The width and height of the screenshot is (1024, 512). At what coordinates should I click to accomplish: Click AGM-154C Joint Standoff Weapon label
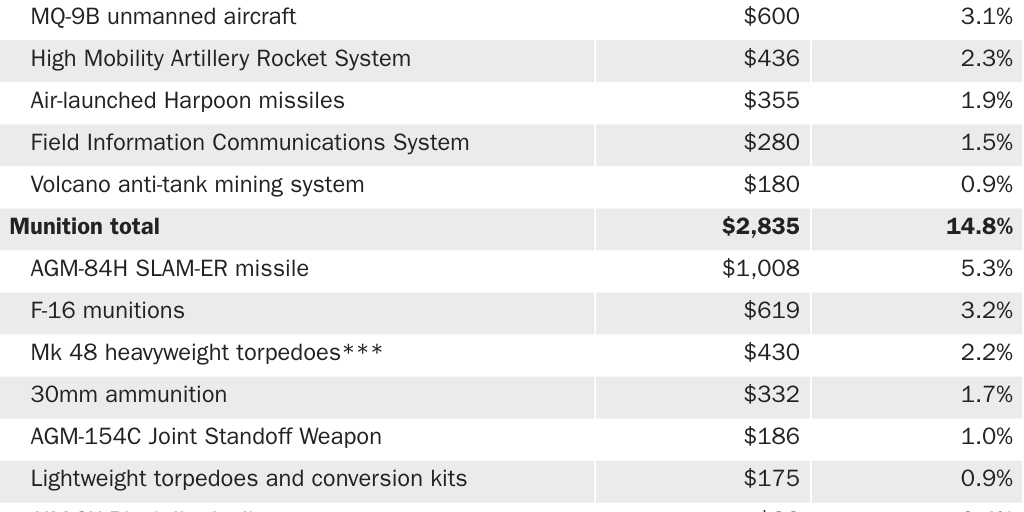[206, 437]
